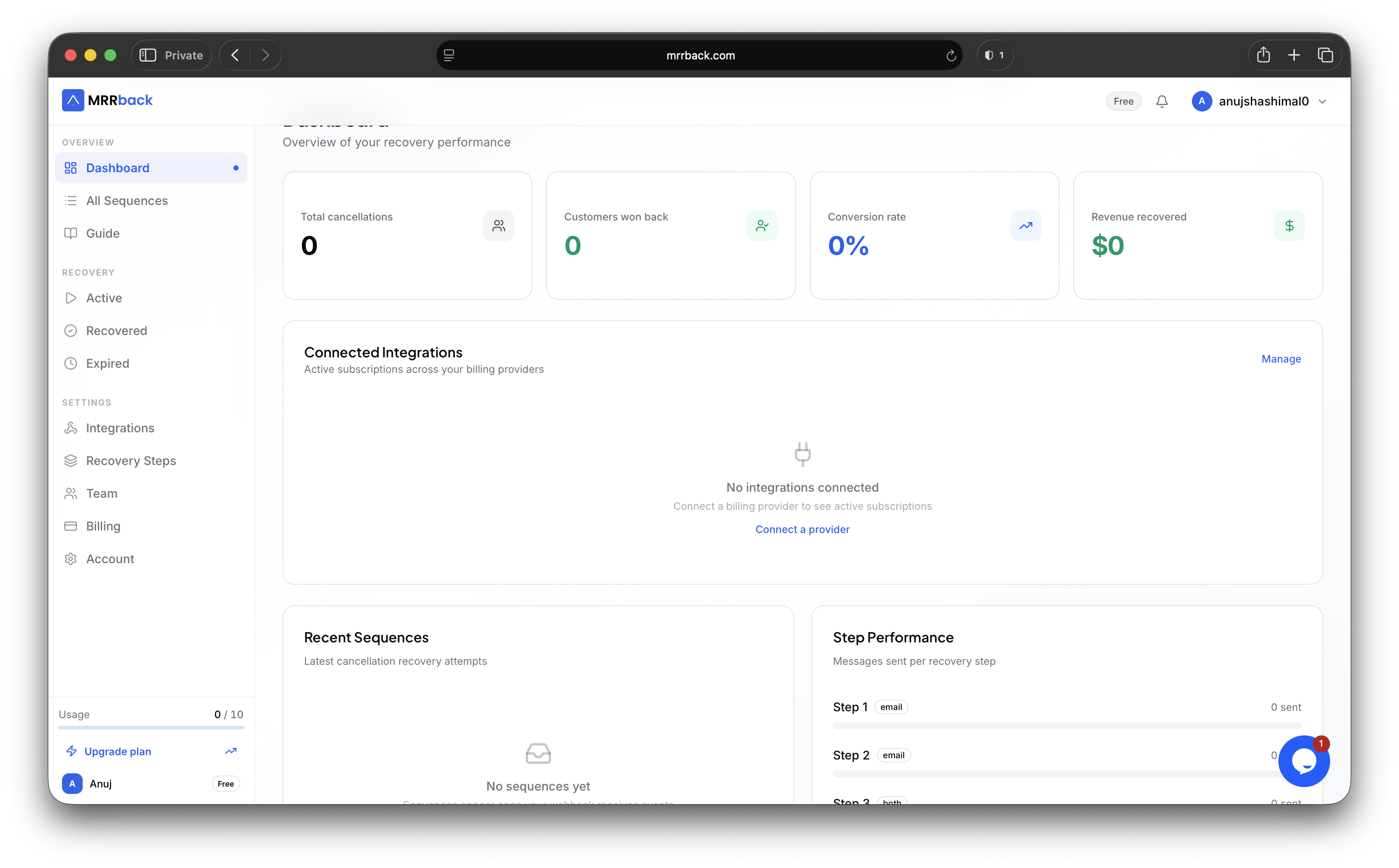
Task: Click the Revenue recovered dollar icon
Action: tap(1289, 226)
